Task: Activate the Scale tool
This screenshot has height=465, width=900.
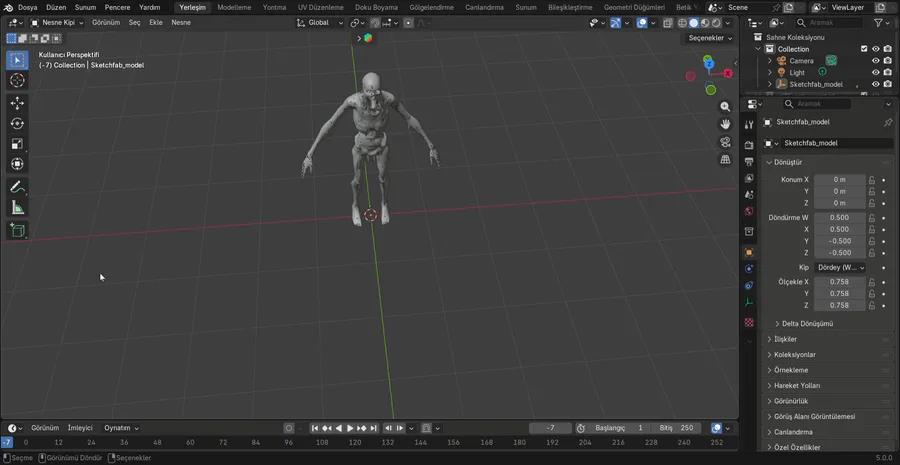Action: click(17, 144)
